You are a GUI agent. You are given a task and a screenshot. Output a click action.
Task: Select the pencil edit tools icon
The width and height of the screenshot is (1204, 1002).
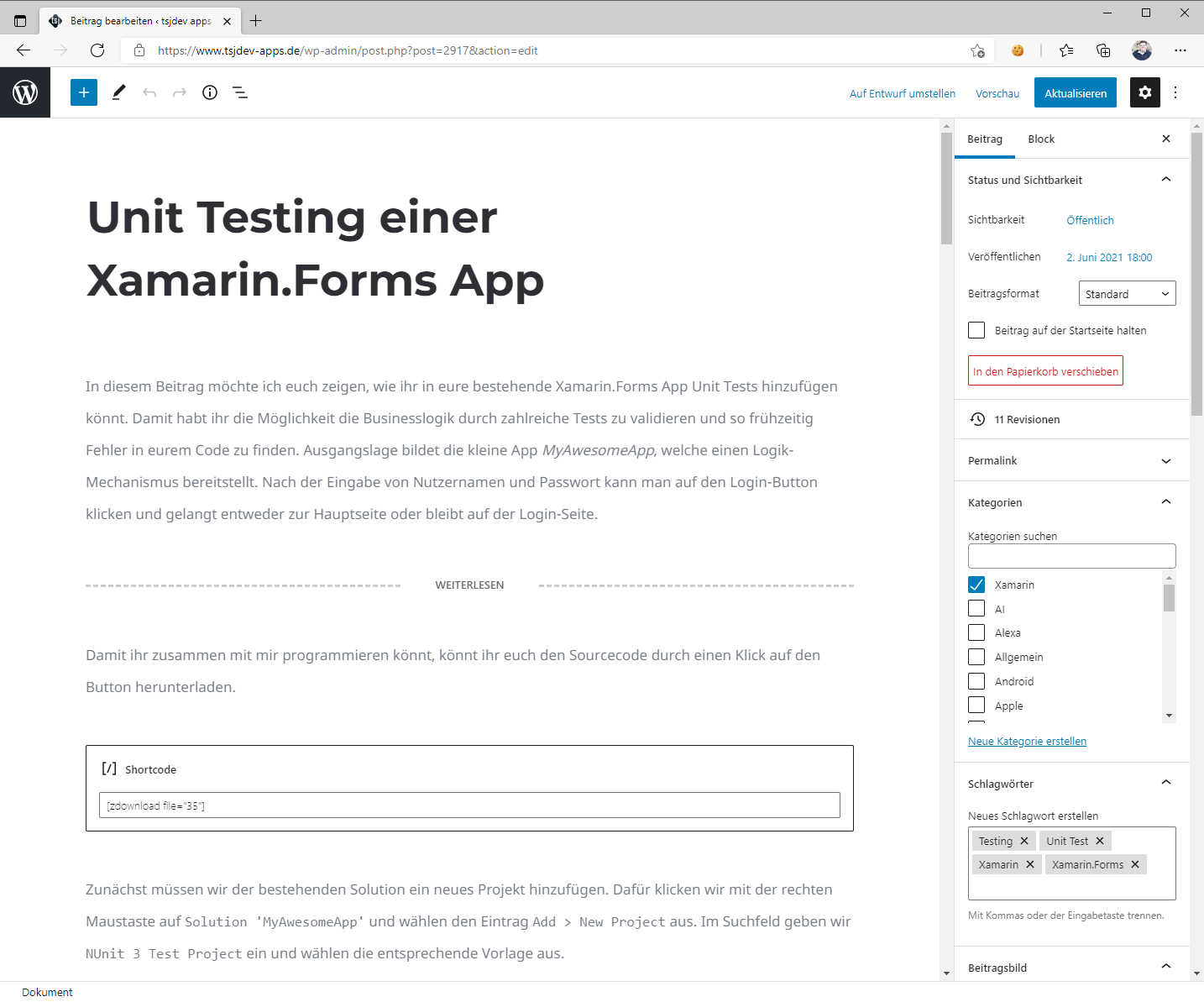(x=118, y=92)
